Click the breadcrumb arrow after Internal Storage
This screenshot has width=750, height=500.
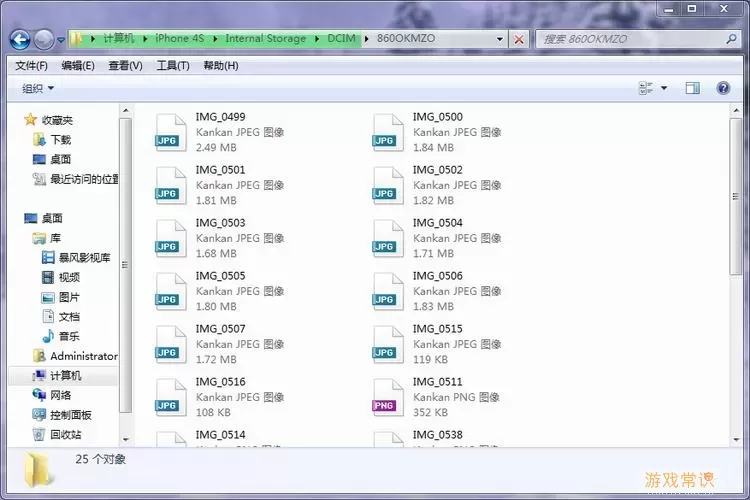(317, 39)
